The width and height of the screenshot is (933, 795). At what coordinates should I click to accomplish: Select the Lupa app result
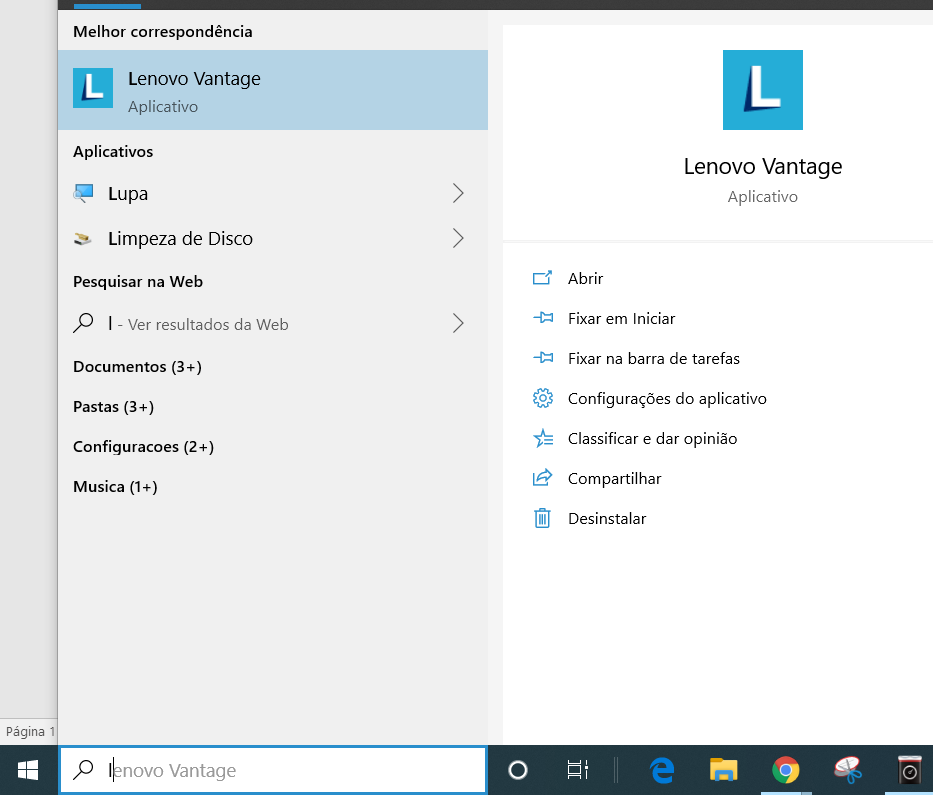click(x=273, y=193)
